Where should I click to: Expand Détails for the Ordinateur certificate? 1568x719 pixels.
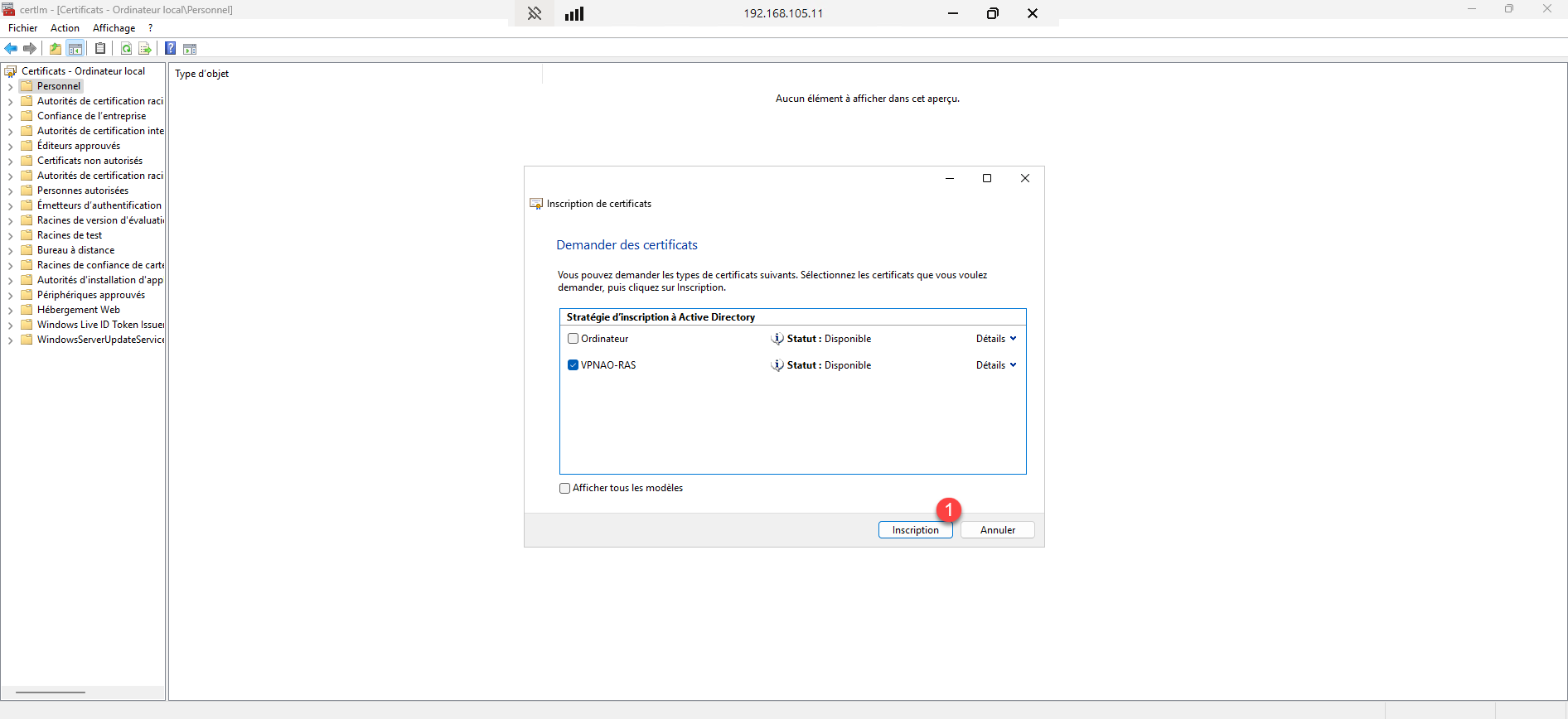(995, 339)
